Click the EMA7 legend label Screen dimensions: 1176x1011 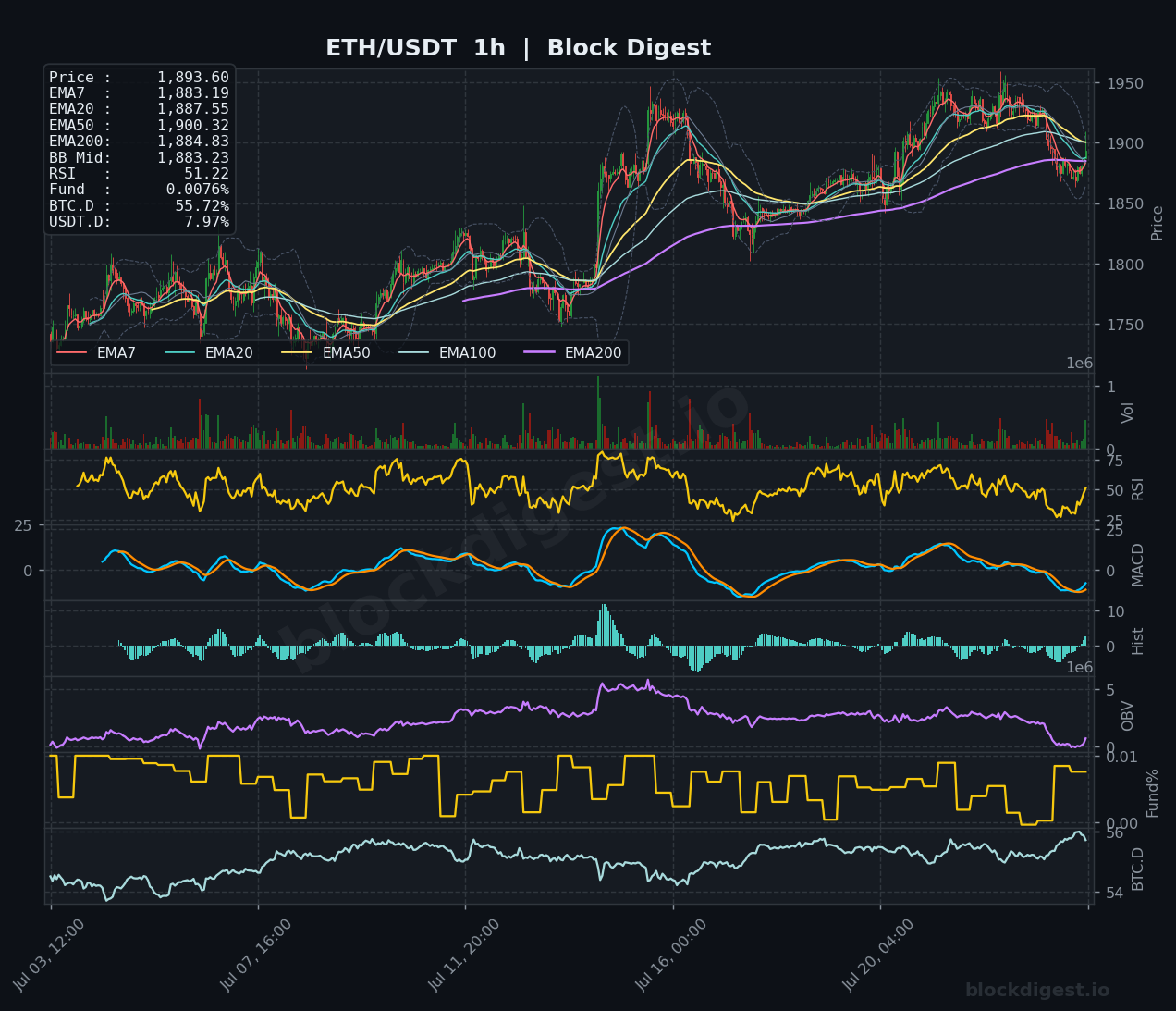coord(116,353)
